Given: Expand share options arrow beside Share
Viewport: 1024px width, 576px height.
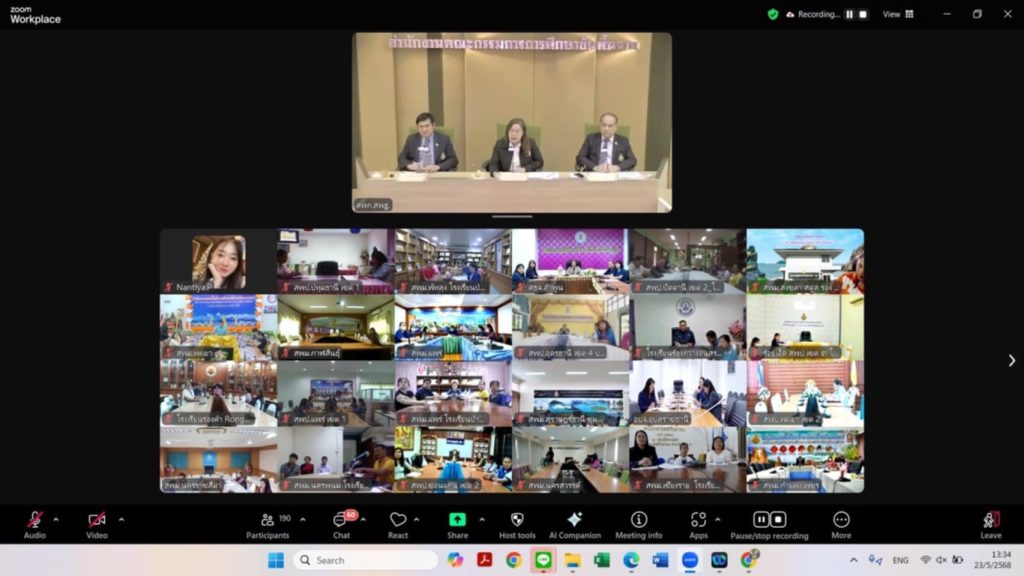Looking at the screenshot, I should [x=481, y=519].
